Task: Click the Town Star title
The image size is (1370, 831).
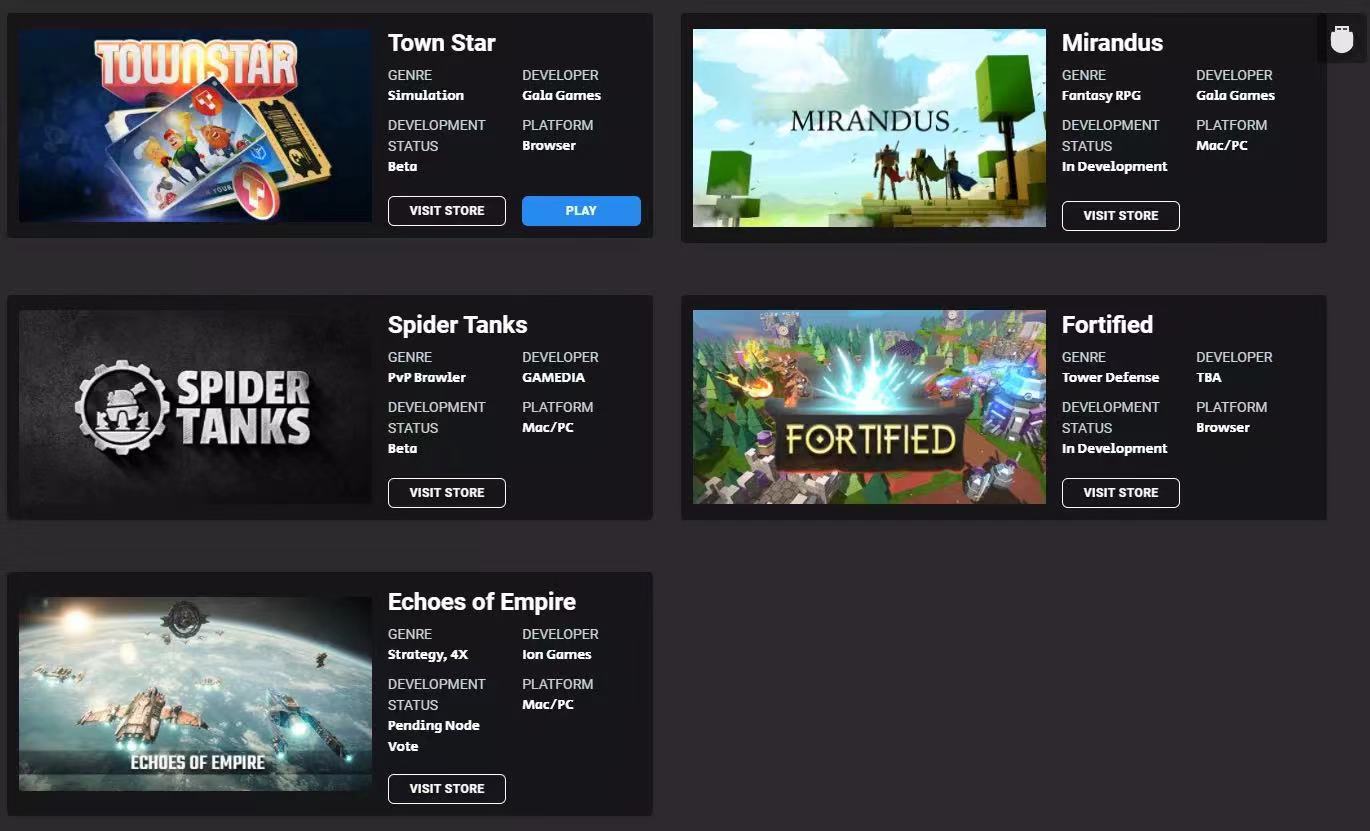Action: click(442, 43)
